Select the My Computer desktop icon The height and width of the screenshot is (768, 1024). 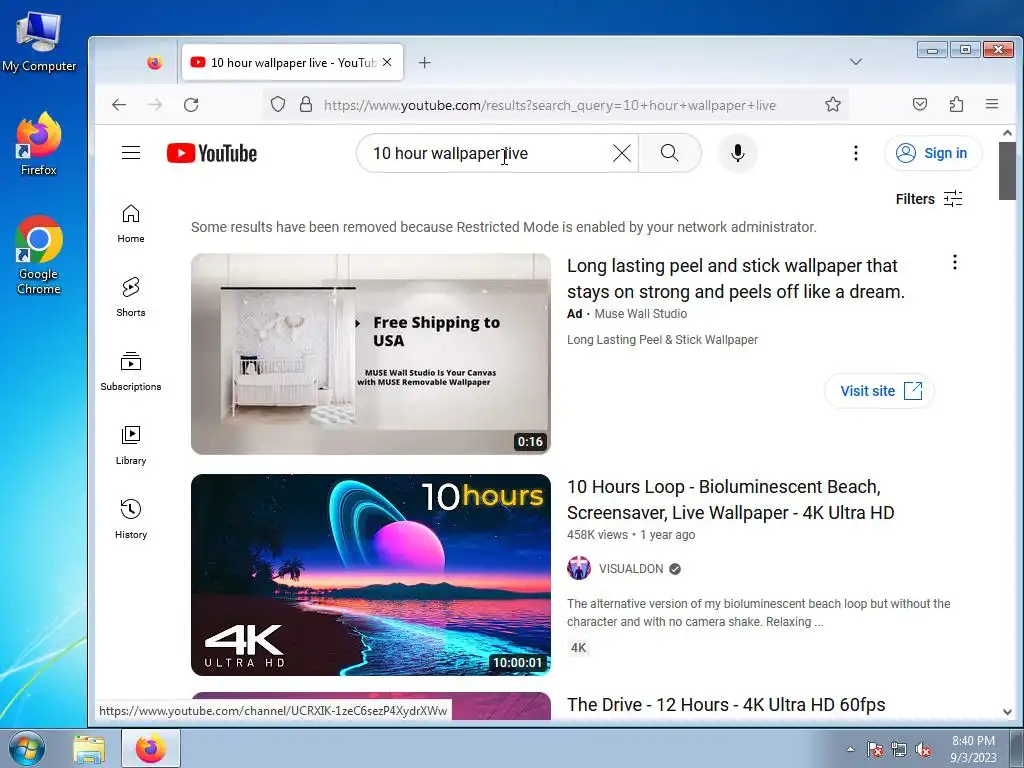(x=39, y=40)
